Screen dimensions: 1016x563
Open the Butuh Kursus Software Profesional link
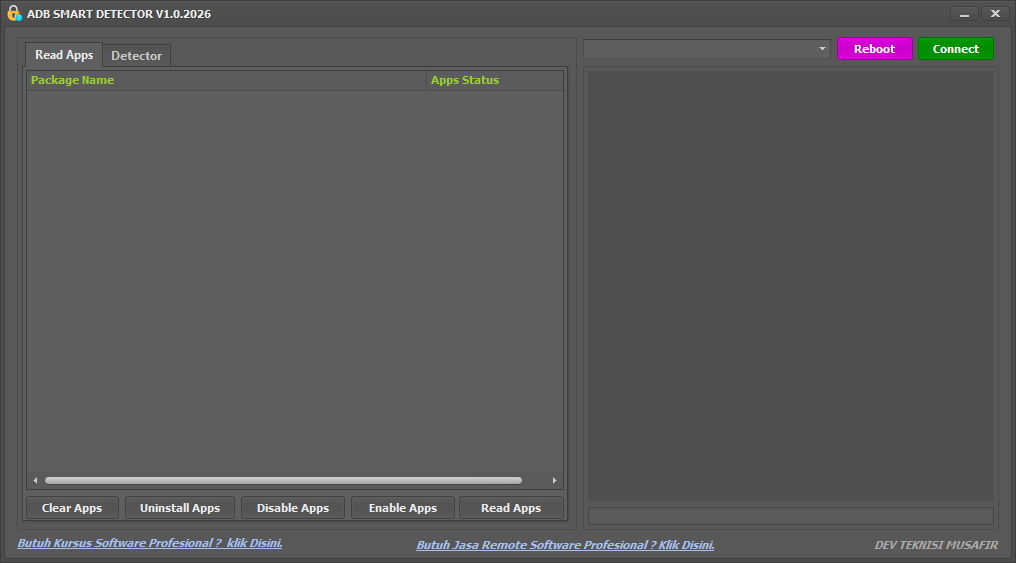click(150, 543)
